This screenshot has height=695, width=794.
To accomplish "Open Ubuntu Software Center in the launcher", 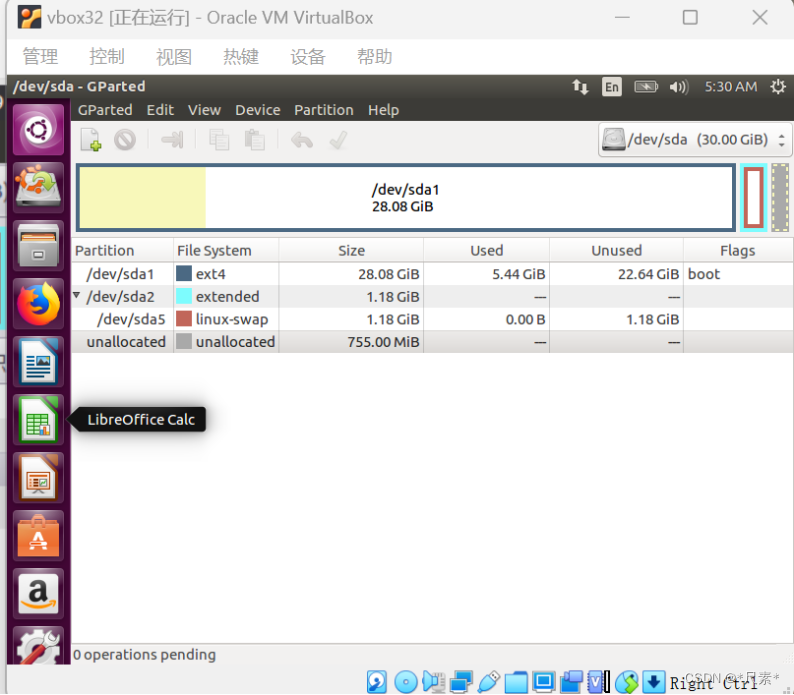I will point(38,535).
